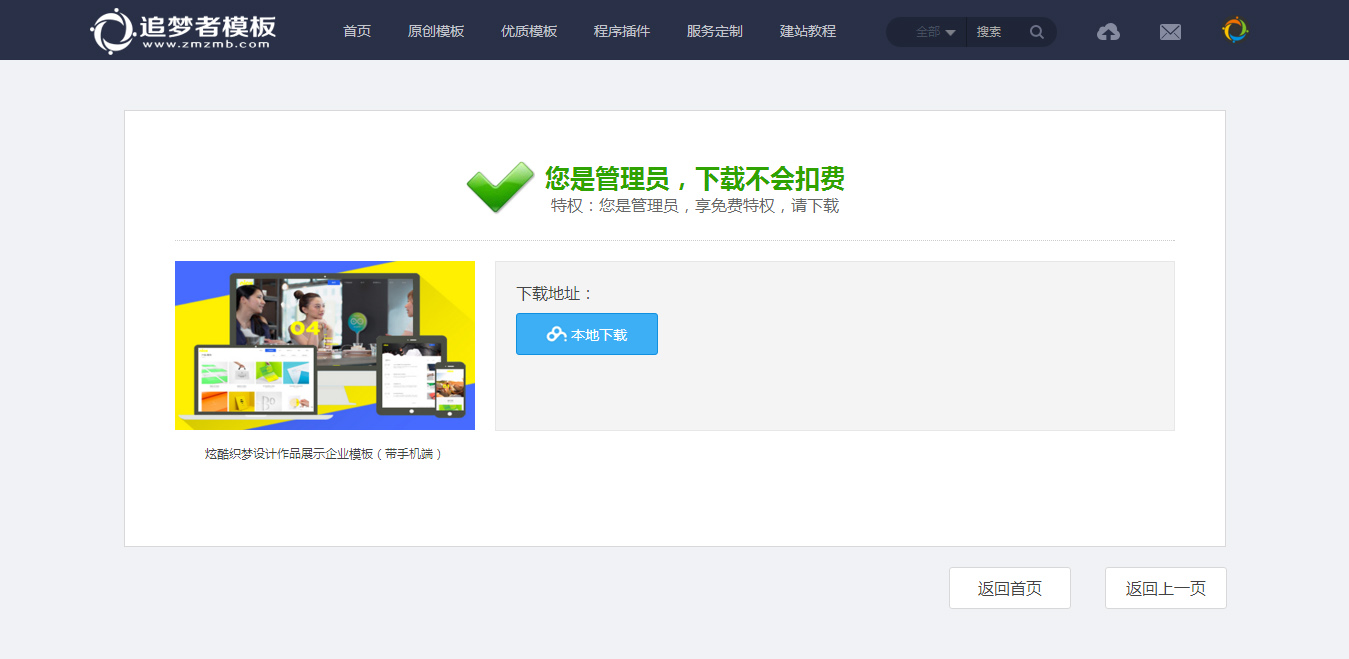Open the template preview thumbnail image
Image resolution: width=1349 pixels, height=659 pixels.
click(325, 345)
